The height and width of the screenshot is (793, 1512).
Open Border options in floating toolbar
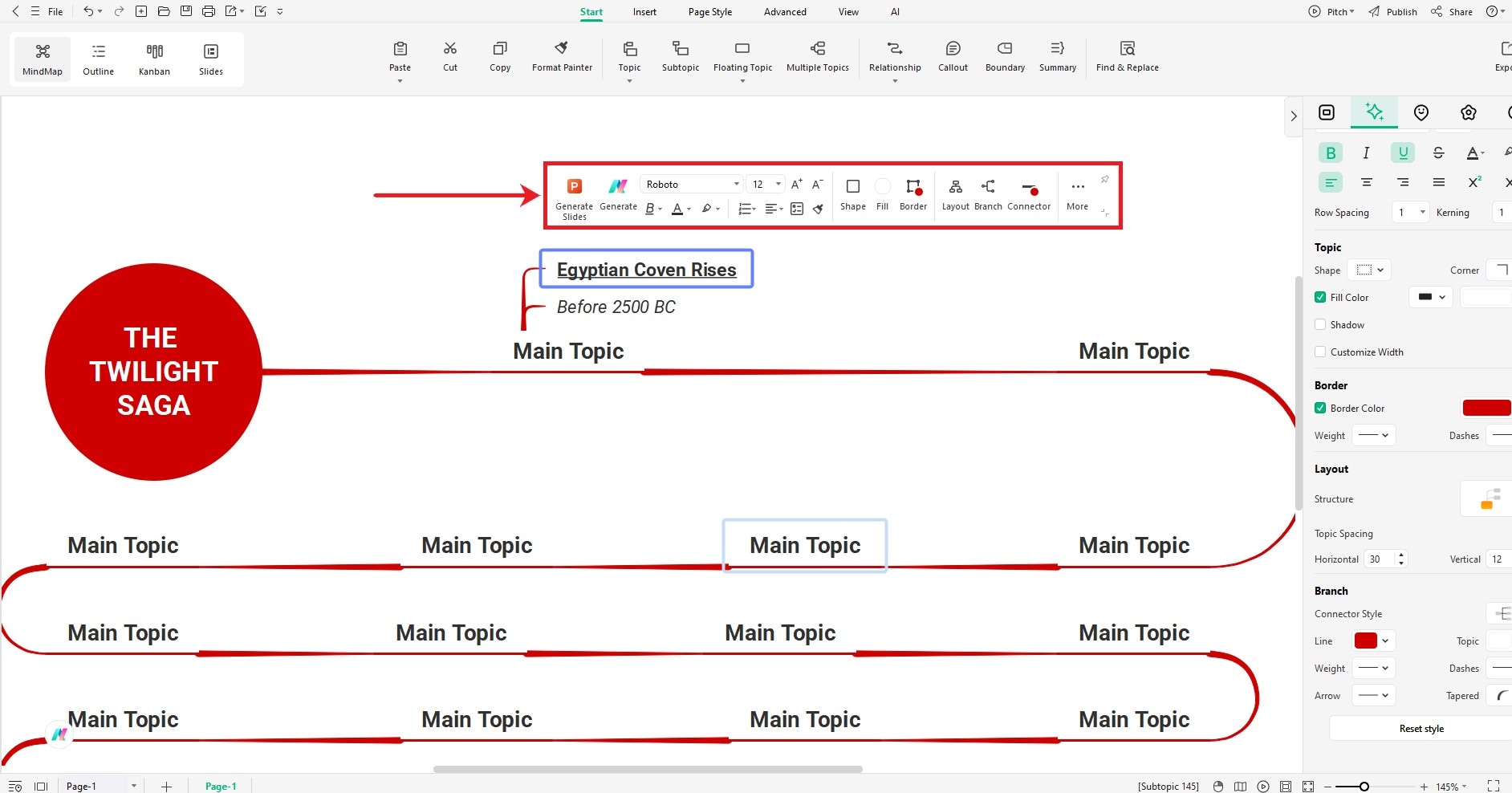pyautogui.click(x=913, y=194)
